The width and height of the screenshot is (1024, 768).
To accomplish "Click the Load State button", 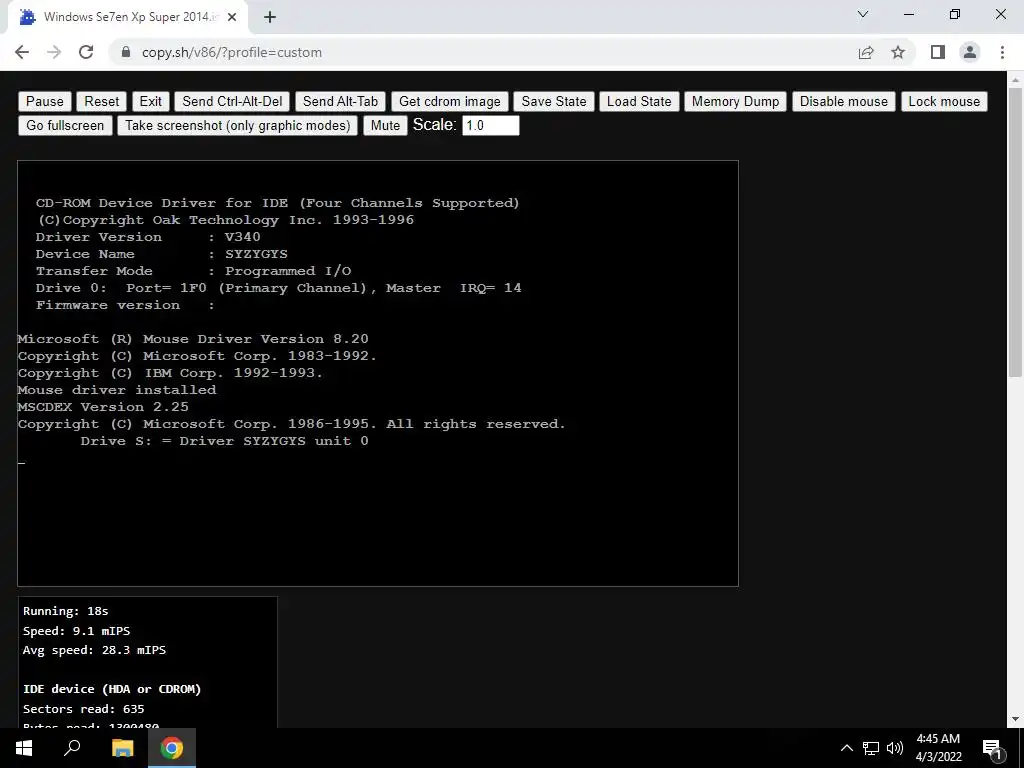I will pos(639,101).
